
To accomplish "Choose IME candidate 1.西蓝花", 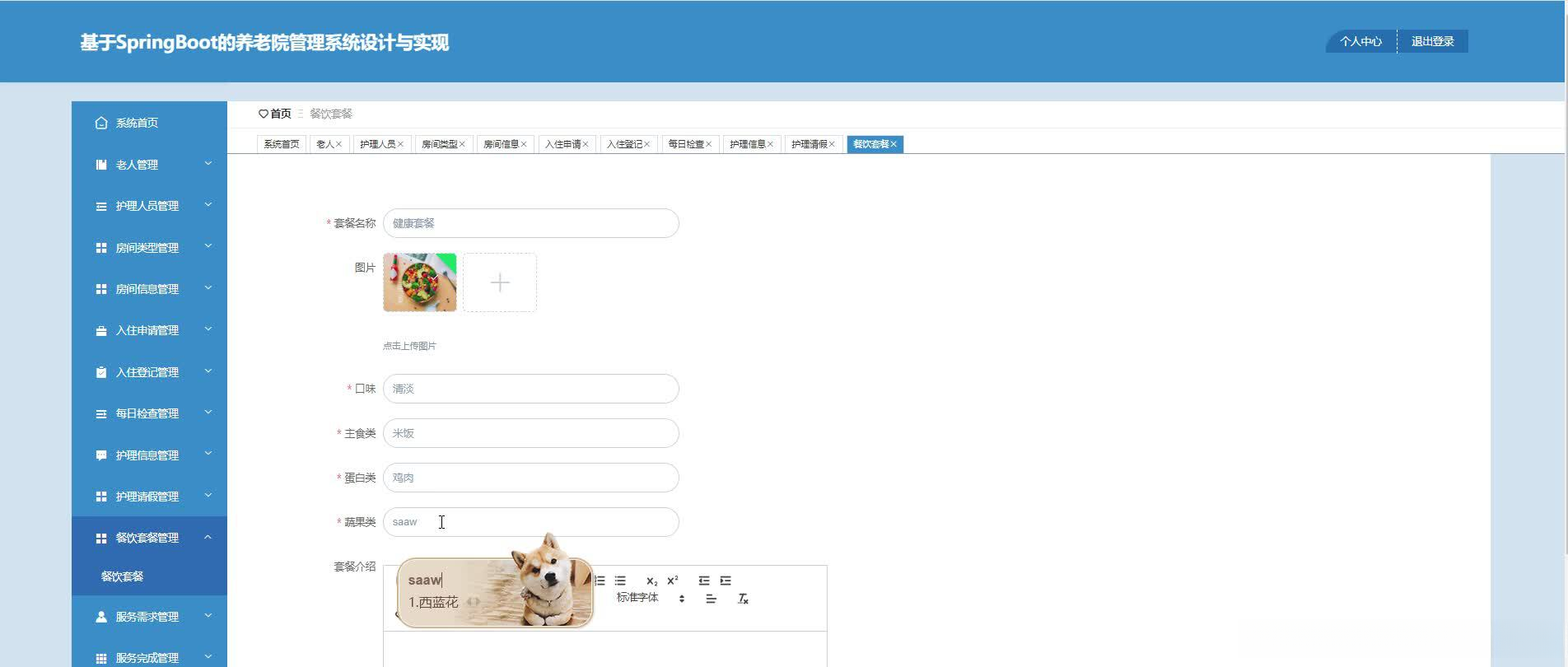I will click(433, 603).
